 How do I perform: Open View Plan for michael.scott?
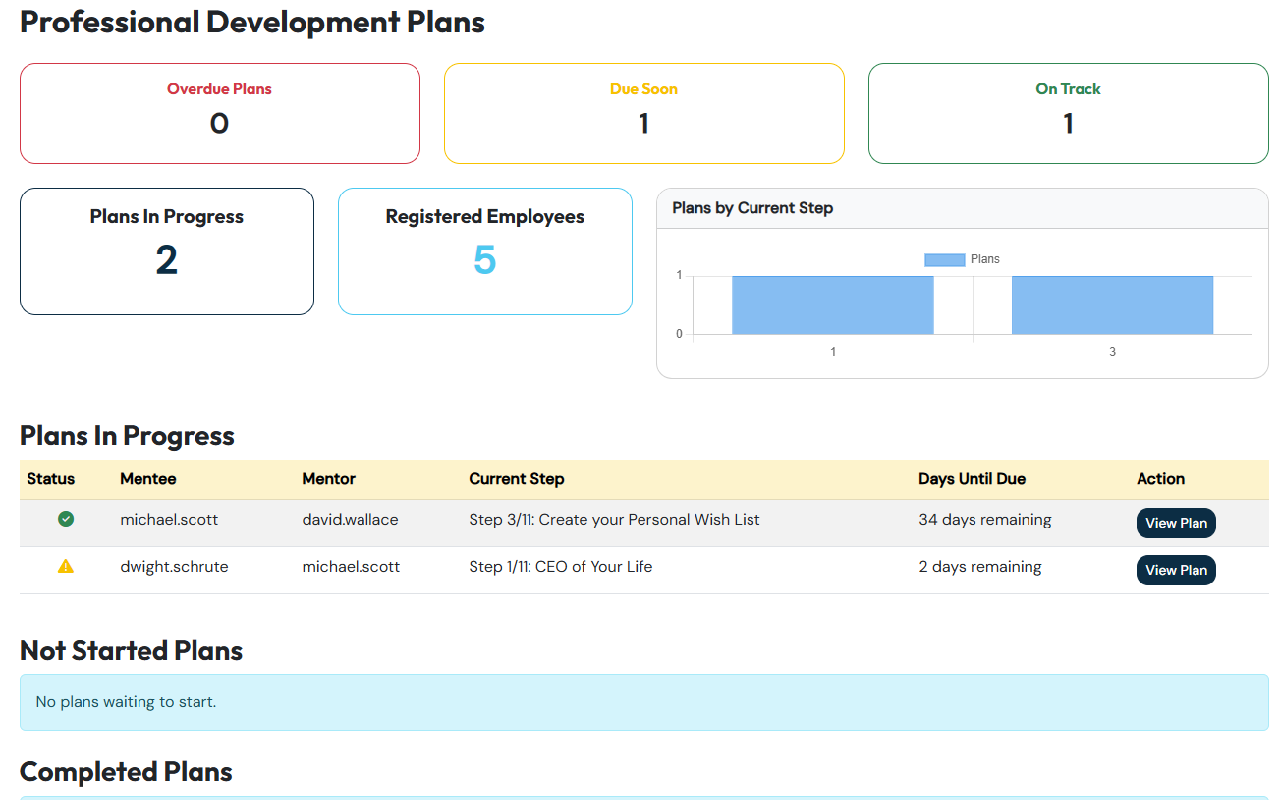coord(1175,523)
